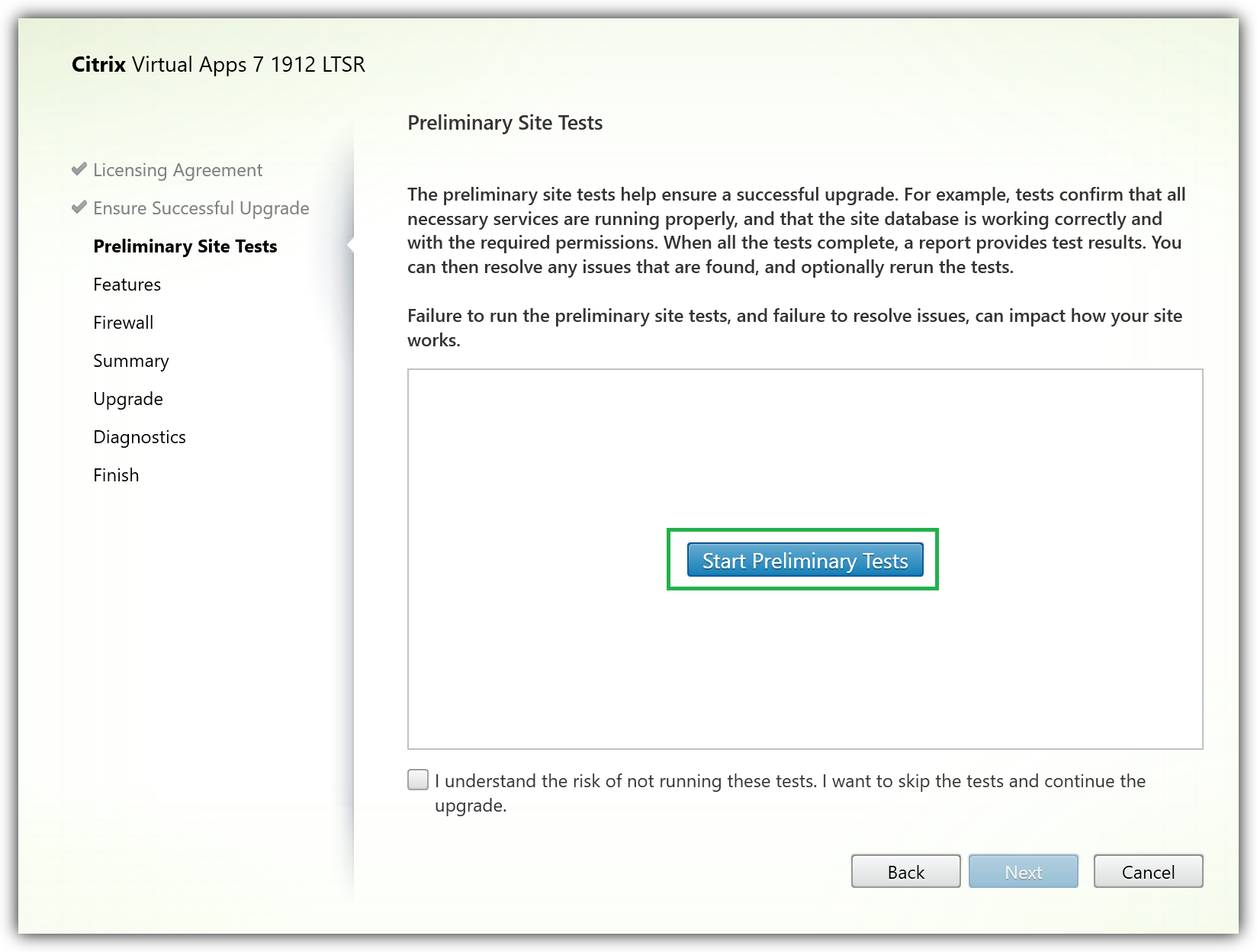Click the checkmark icon beside Ensure Successful Upgrade
Viewport: 1257px width, 952px height.
click(x=79, y=207)
